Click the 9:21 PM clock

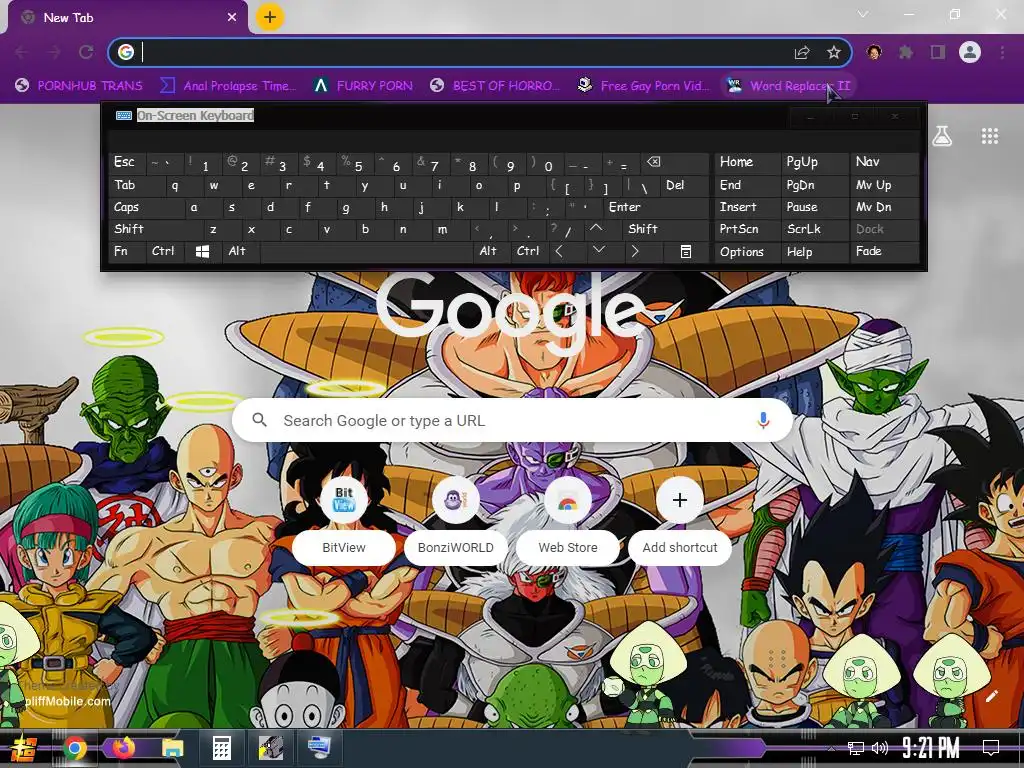[x=931, y=748]
